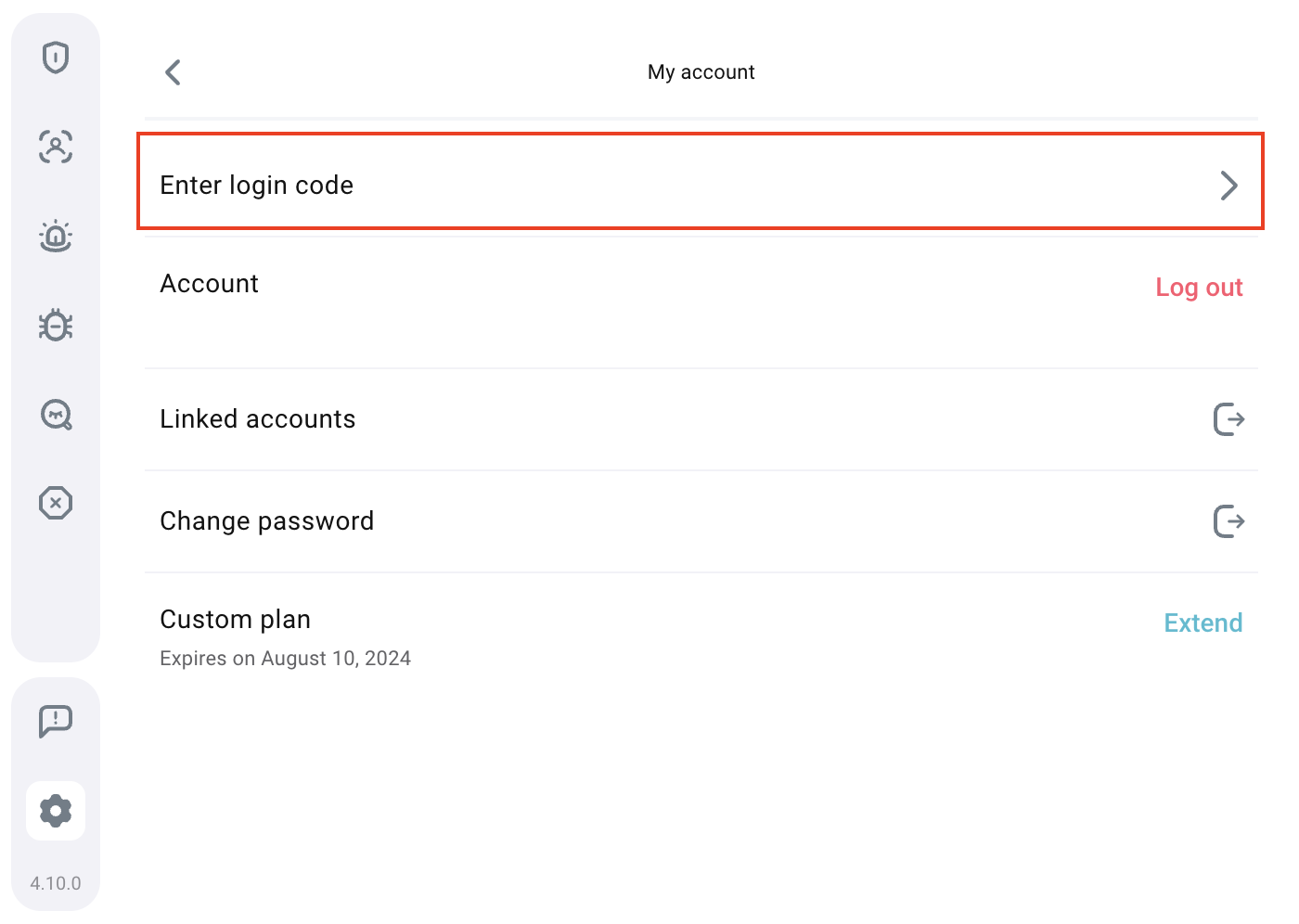Open the Enter login code screen

point(257,185)
